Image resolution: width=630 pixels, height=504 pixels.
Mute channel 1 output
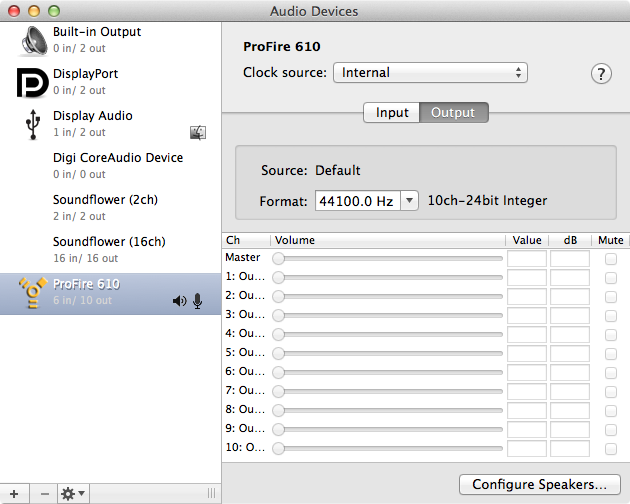[611, 278]
